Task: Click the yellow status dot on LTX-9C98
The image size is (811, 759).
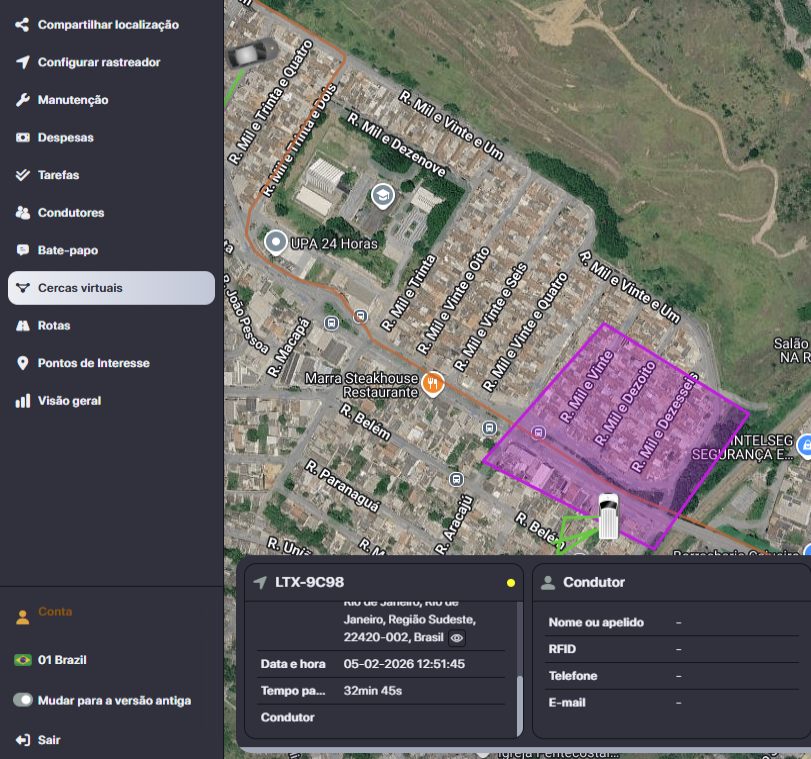Action: [511, 583]
